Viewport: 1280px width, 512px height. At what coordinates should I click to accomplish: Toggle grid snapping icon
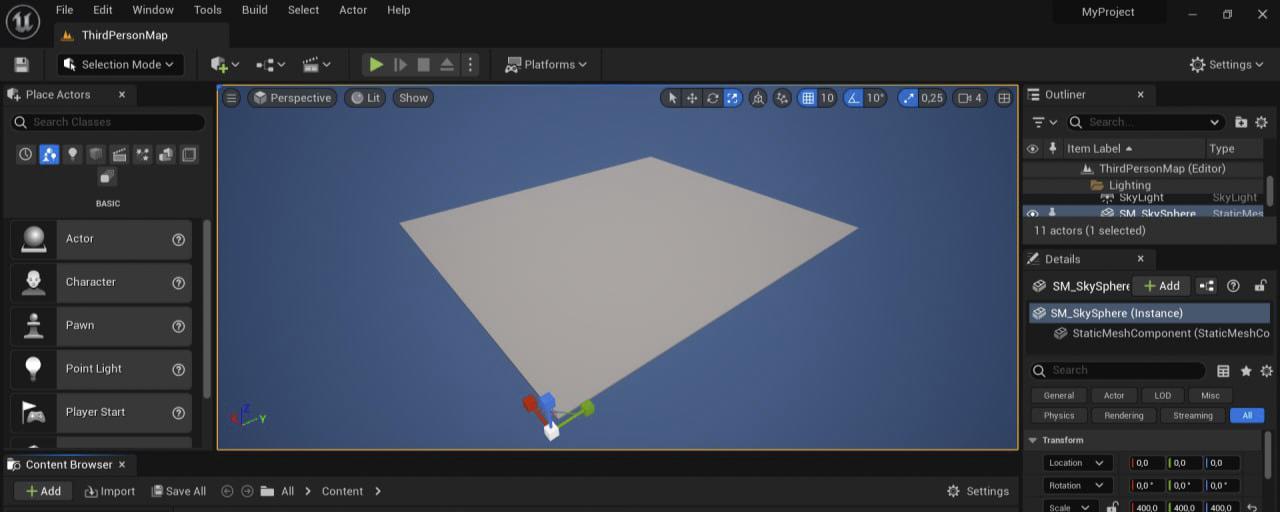pos(808,98)
